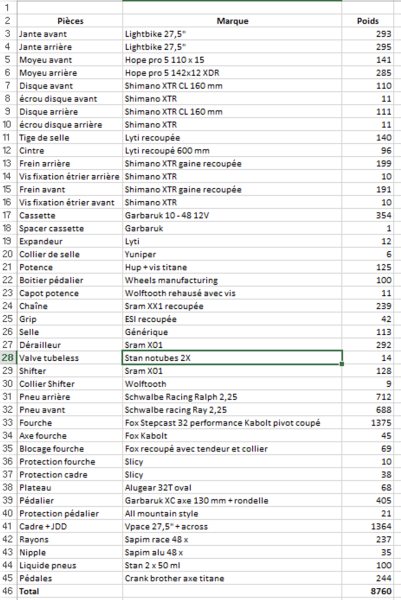Select cell 'Jante avant'
The height and width of the screenshot is (600, 401).
pos(70,34)
